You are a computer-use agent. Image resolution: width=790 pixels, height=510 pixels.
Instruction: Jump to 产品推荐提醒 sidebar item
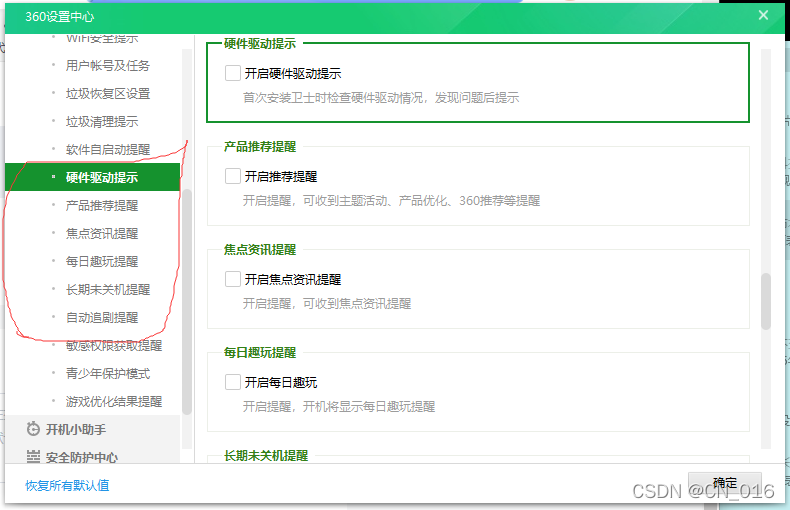point(102,206)
